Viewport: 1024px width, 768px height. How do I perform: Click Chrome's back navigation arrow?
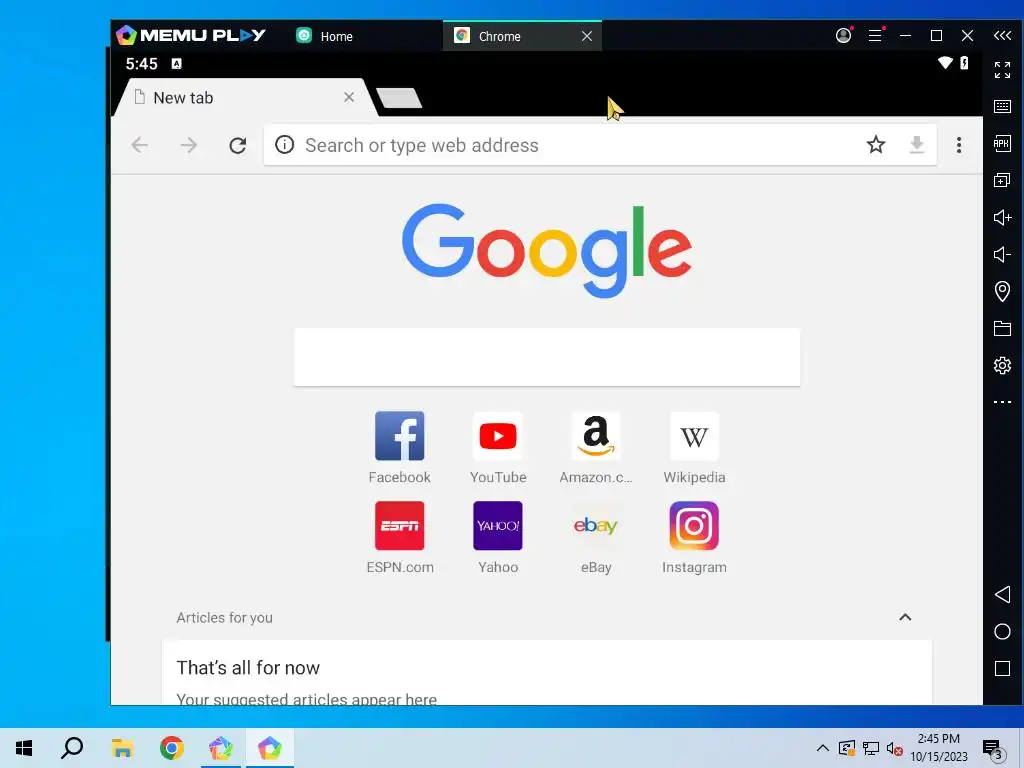(140, 145)
